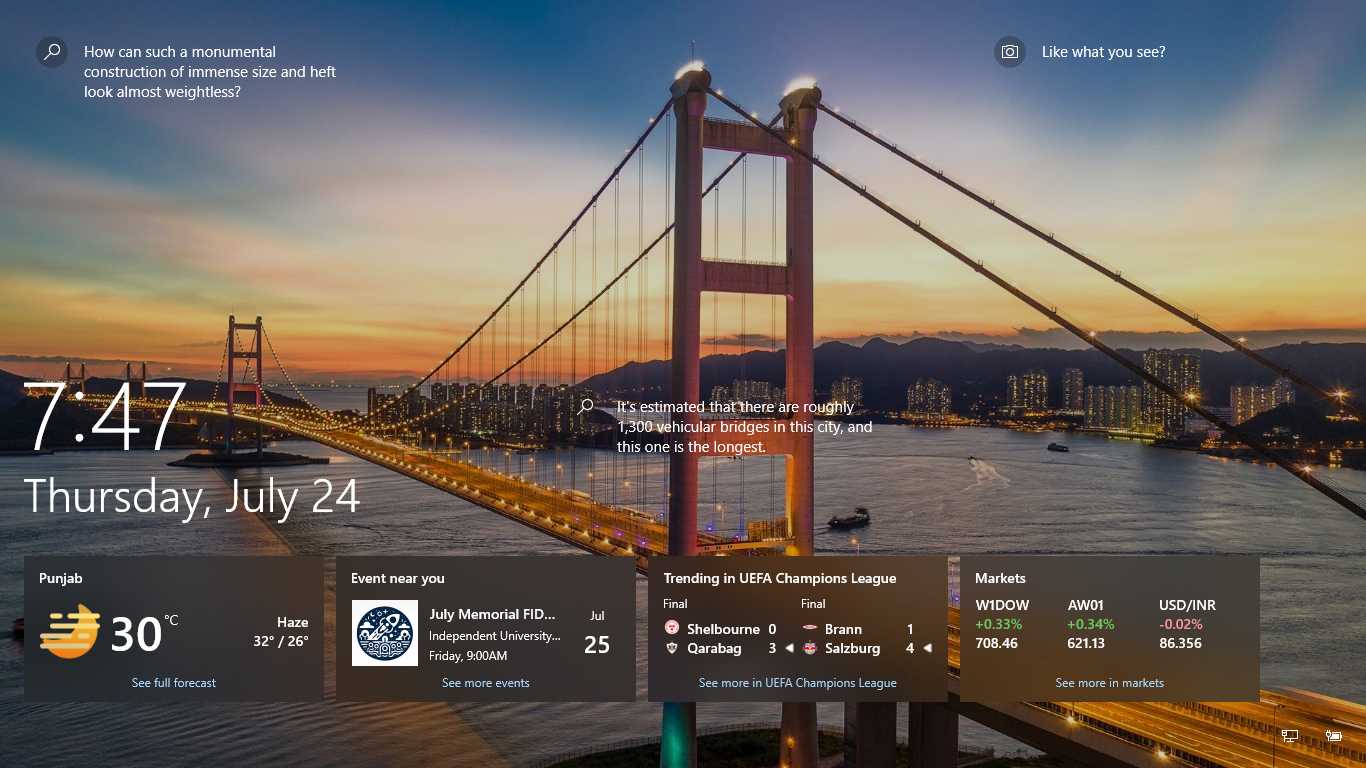Click the Brann team name

click(844, 629)
